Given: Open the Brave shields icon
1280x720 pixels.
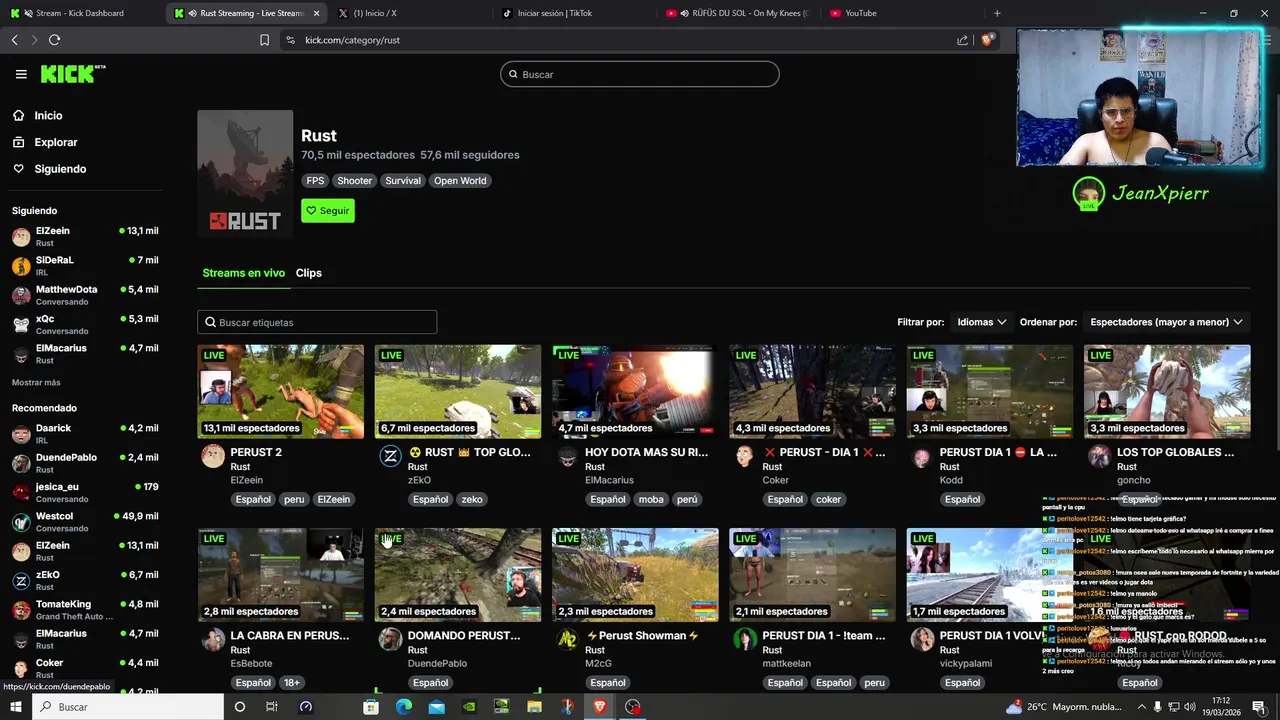Looking at the screenshot, I should [x=987, y=40].
